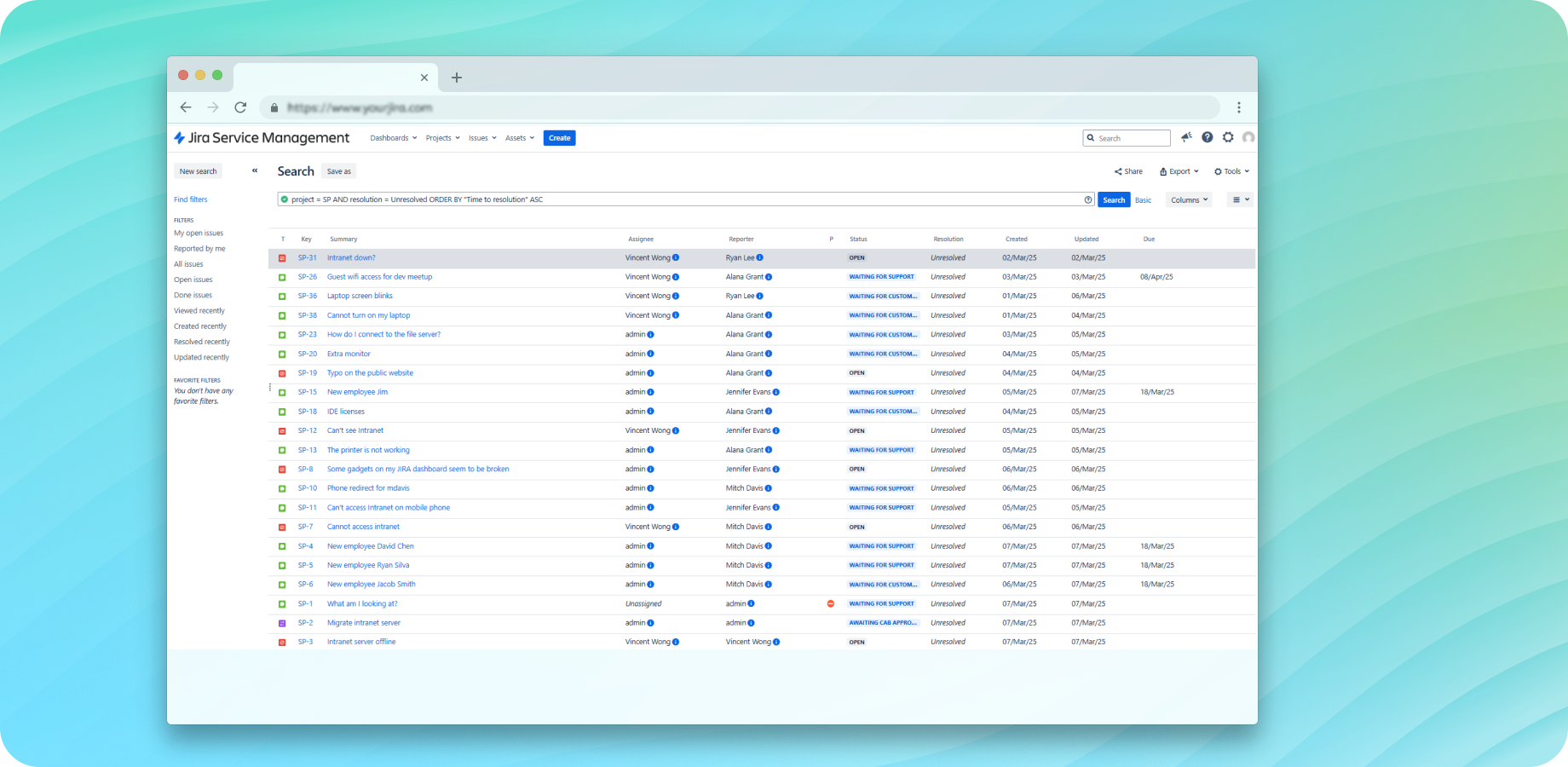1568x767 pixels.
Task: Select the Viewed recently filter
Action: pyautogui.click(x=199, y=311)
